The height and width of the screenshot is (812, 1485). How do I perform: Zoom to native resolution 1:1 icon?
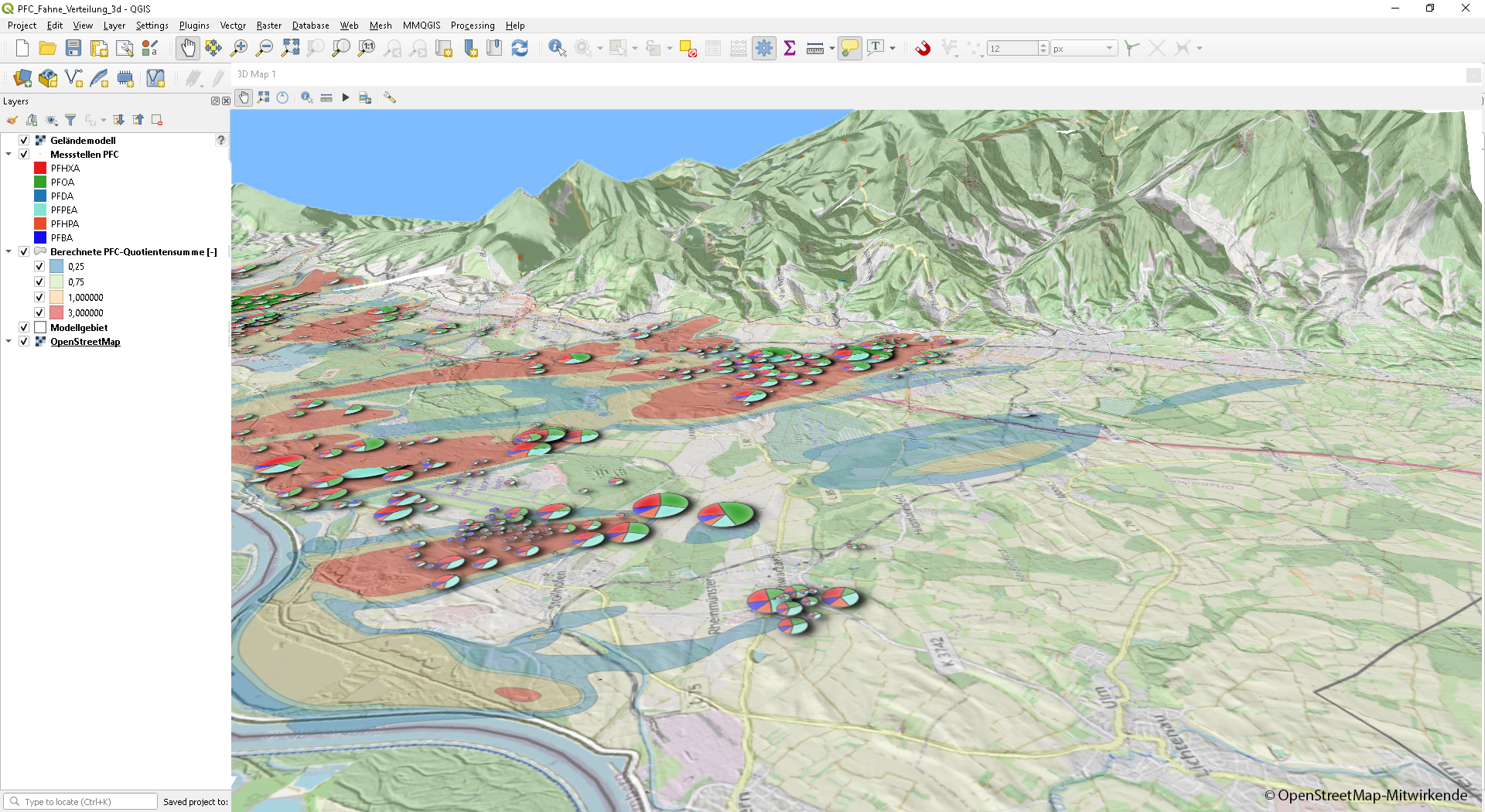coord(367,48)
